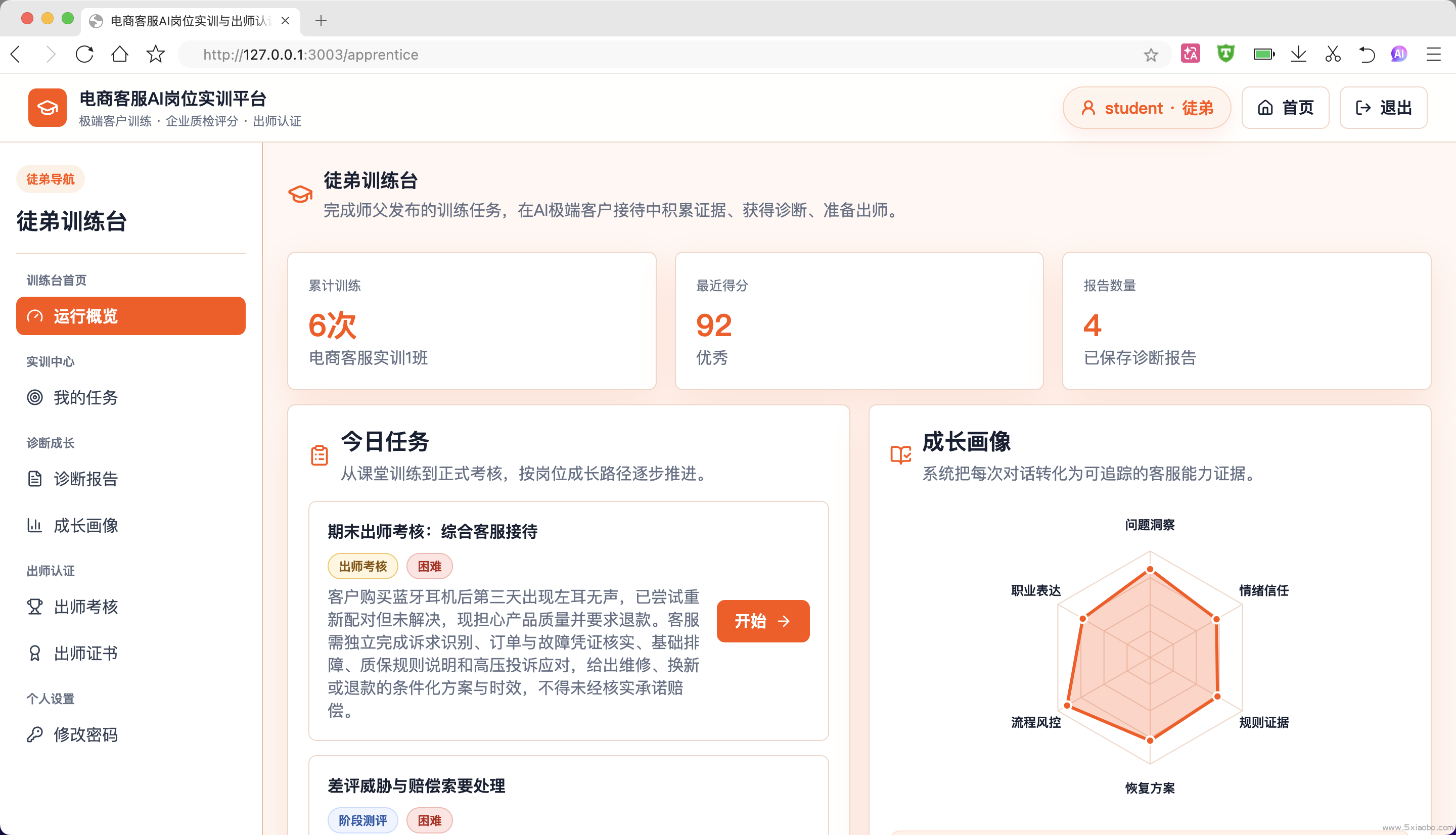Click the 报告数量 4 stat card
The image size is (1456, 835).
tap(1247, 321)
